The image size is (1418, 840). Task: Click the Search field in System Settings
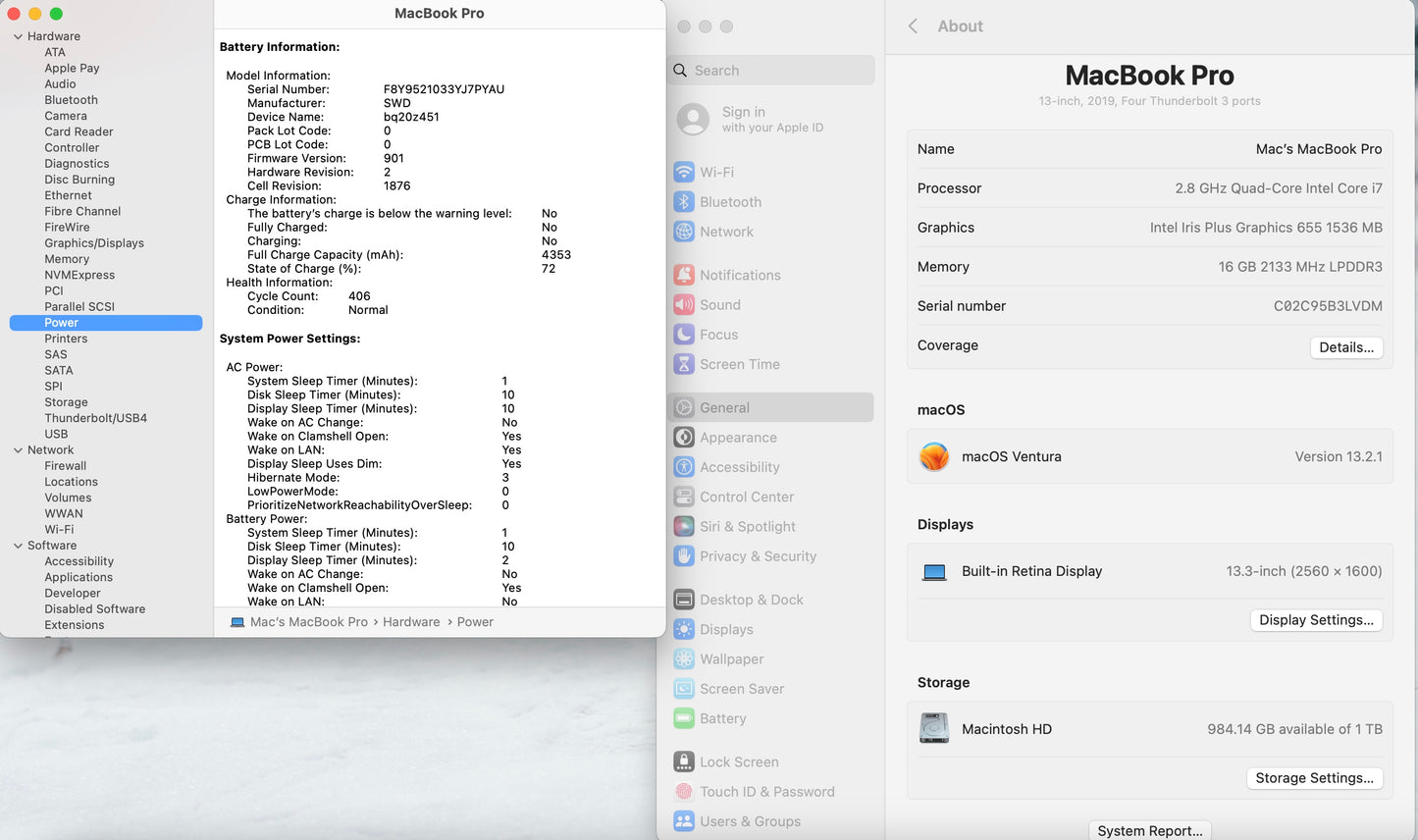(x=771, y=70)
